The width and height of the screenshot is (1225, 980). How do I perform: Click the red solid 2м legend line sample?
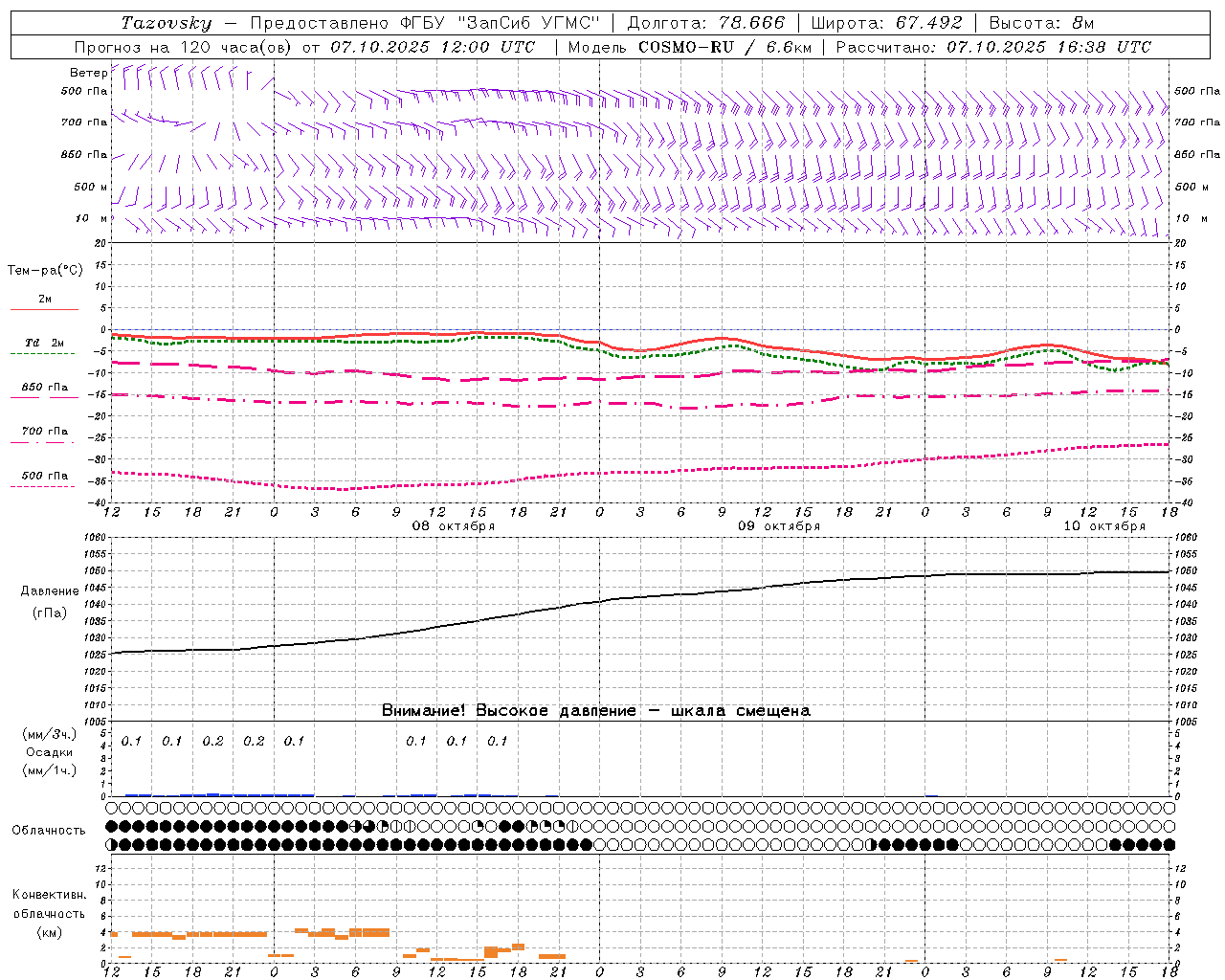click(44, 309)
